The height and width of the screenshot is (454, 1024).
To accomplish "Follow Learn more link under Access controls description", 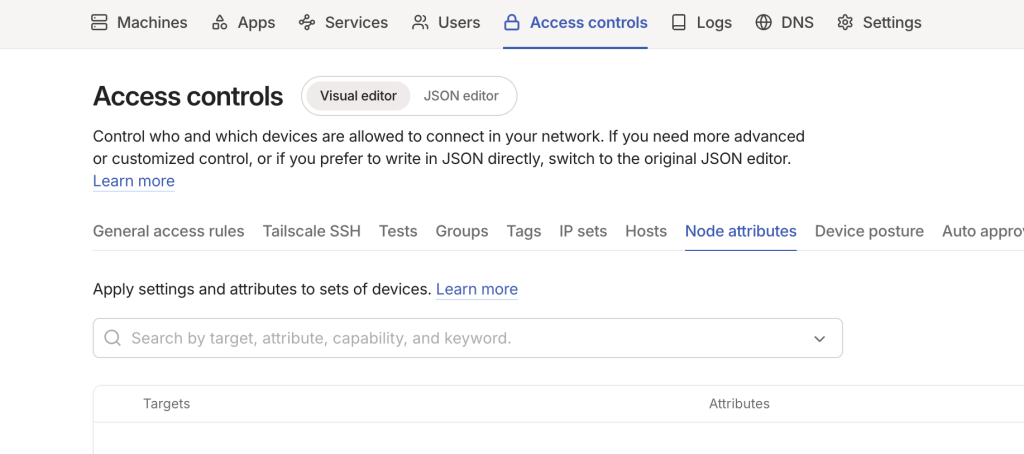I will pos(134,181).
